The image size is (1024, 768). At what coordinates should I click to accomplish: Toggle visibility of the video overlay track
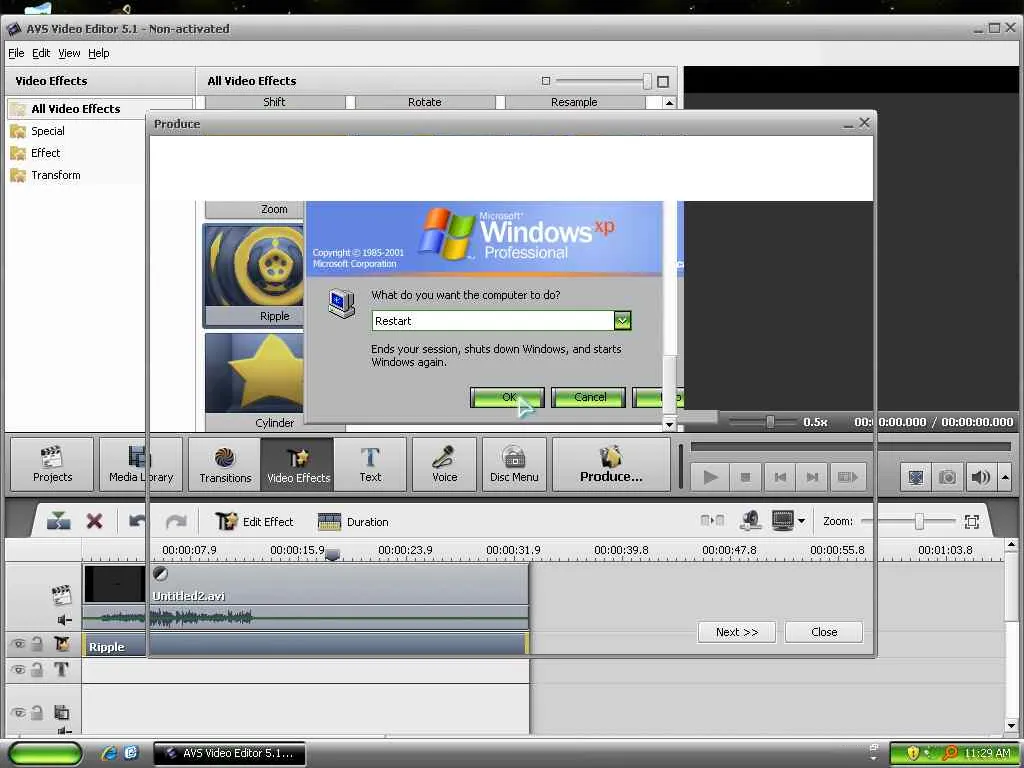coord(19,712)
